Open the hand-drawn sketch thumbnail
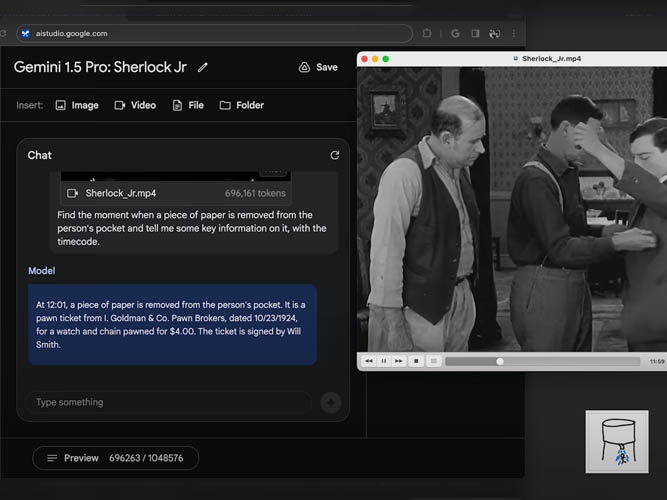Viewport: 667px width, 500px height. click(x=615, y=442)
